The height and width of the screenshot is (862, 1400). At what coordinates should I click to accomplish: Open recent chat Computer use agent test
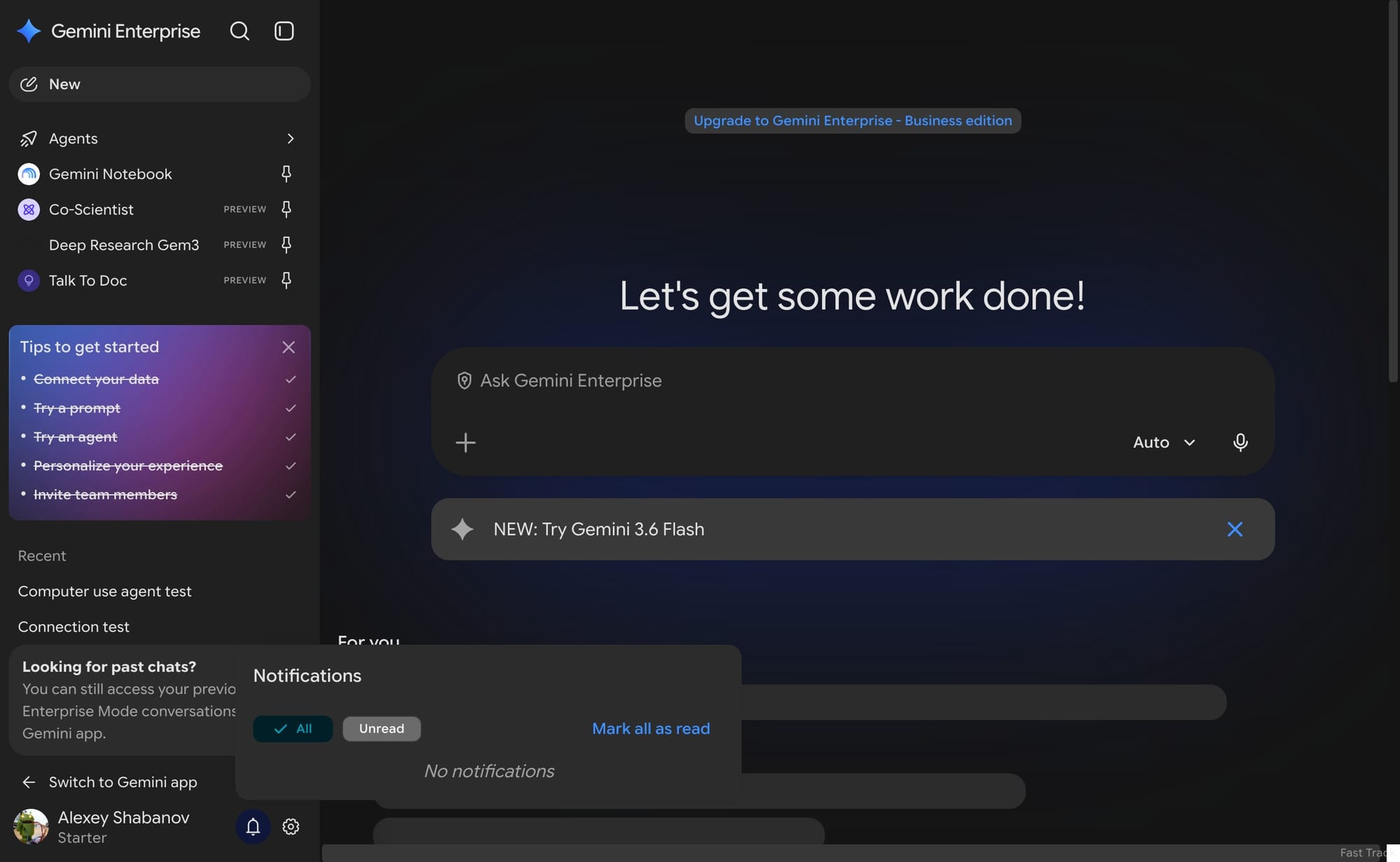(x=104, y=591)
